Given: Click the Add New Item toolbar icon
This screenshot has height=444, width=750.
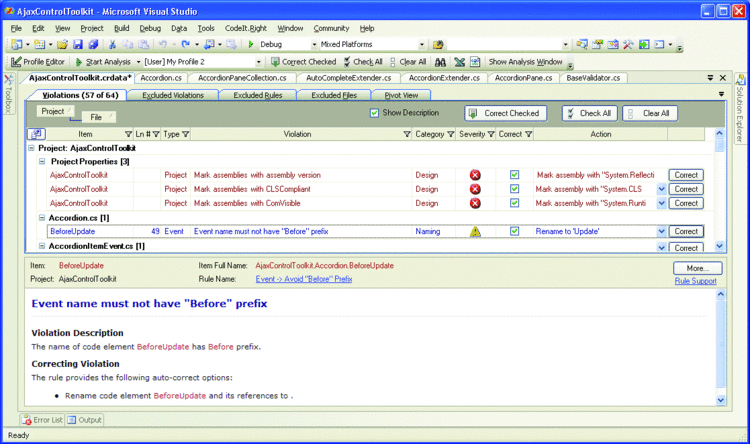Looking at the screenshot, I should (x=40, y=44).
